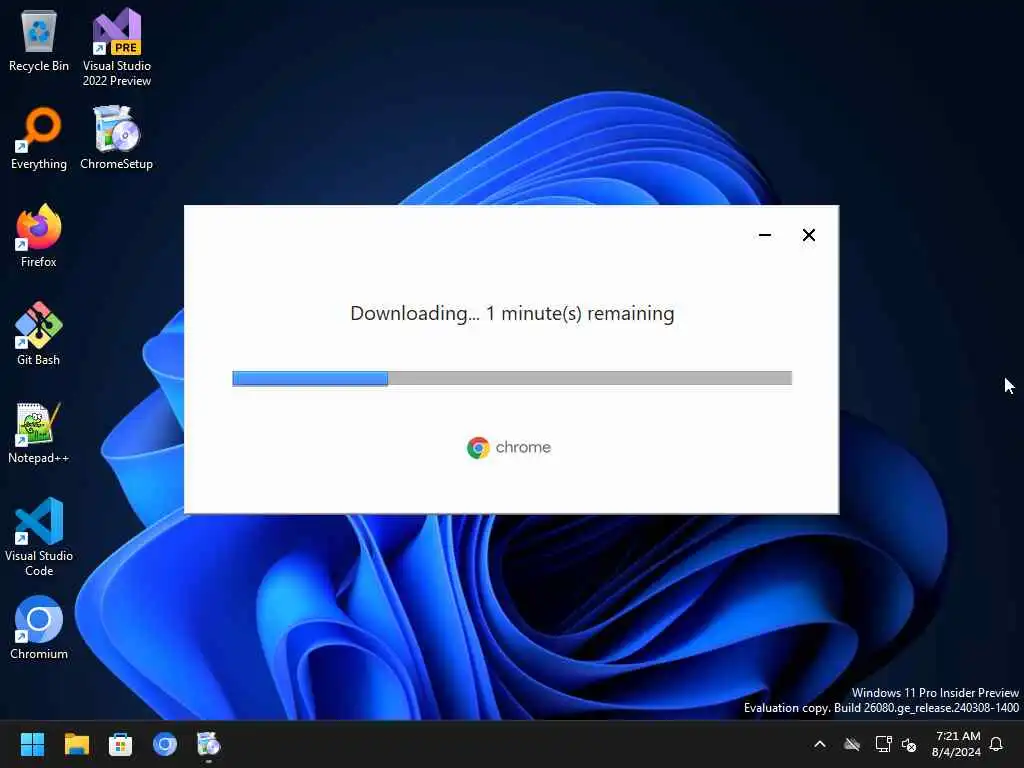
Task: Open the Recycle Bin desktop icon
Action: (39, 42)
